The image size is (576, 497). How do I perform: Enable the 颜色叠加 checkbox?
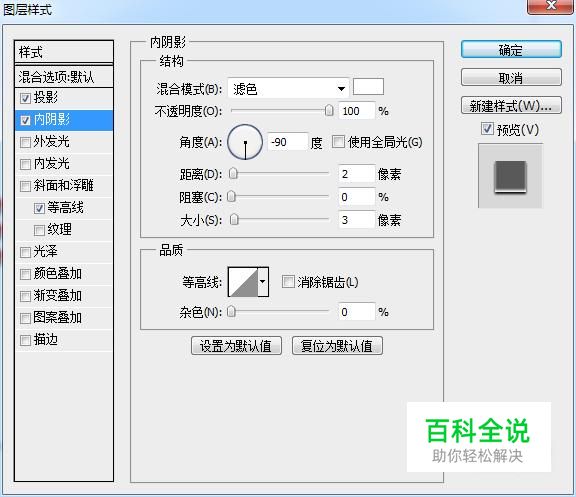click(25, 274)
